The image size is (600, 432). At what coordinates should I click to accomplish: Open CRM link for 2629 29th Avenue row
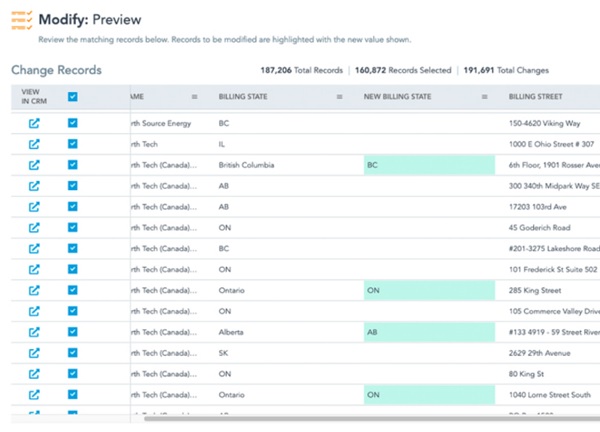tap(34, 353)
